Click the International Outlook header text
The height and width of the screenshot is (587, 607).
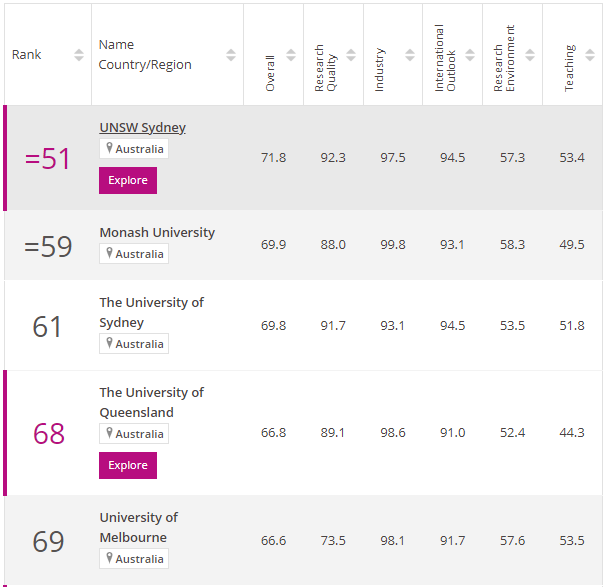(x=445, y=58)
